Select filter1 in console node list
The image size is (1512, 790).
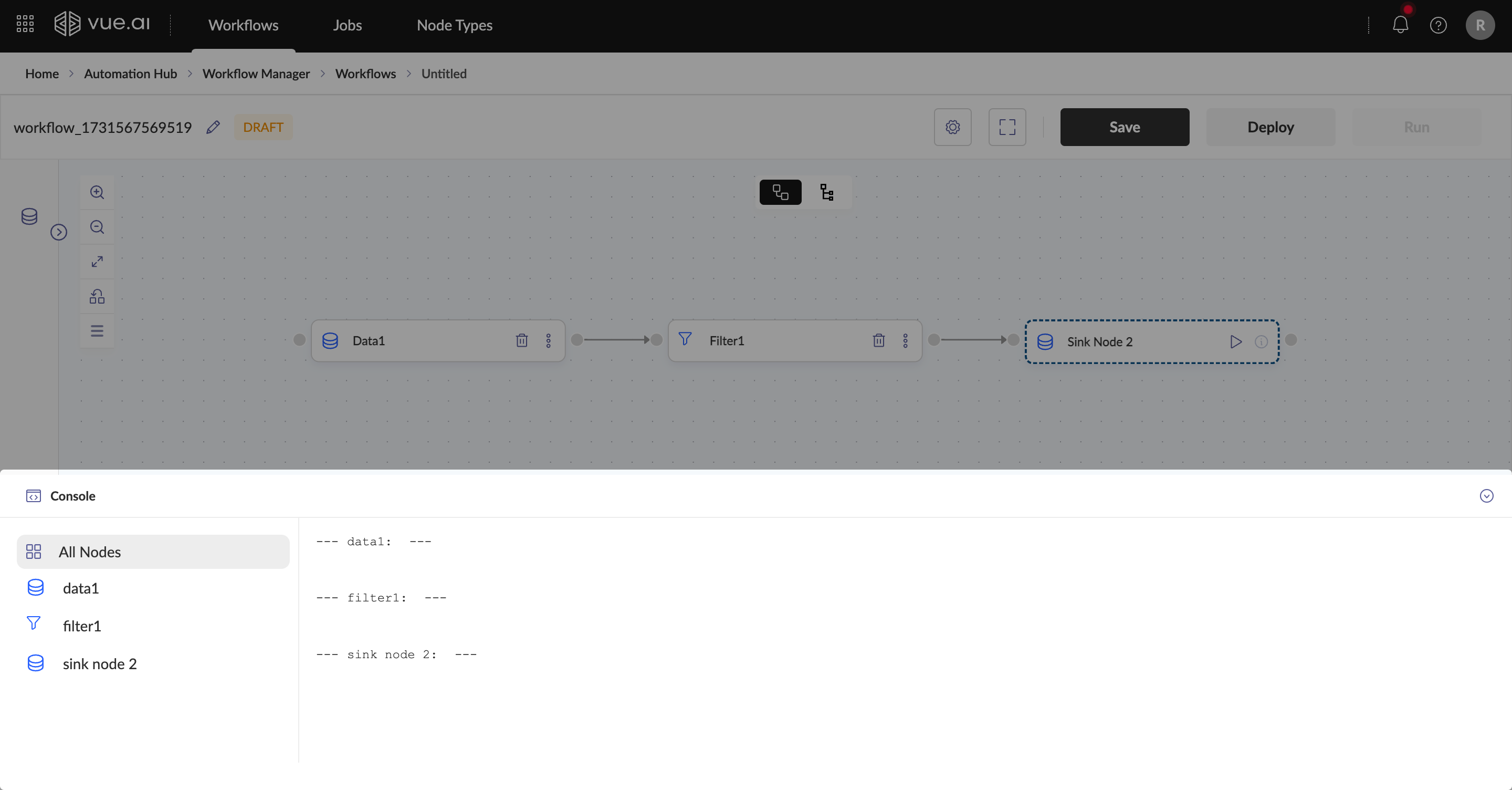(x=81, y=626)
